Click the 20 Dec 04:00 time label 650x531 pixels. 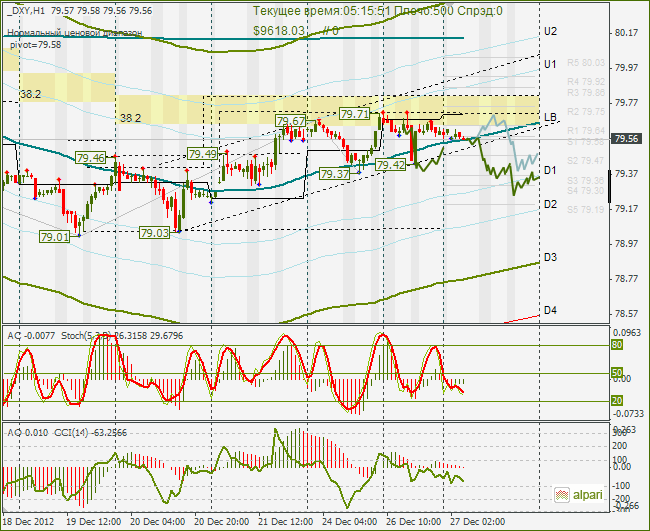point(158,521)
